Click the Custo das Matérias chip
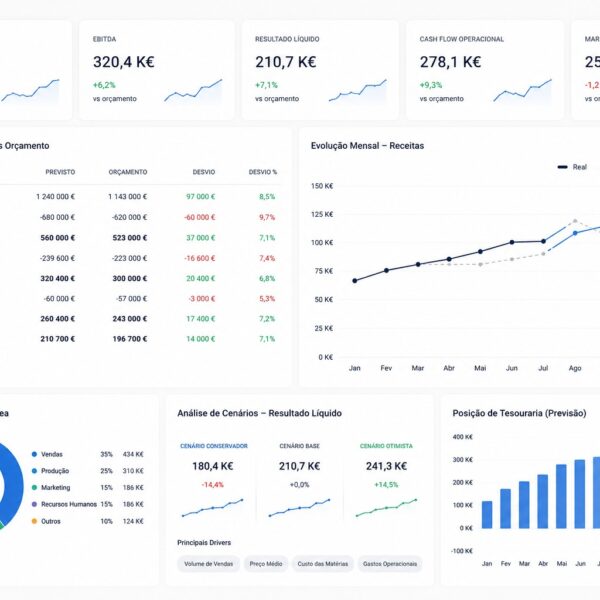 [x=323, y=564]
